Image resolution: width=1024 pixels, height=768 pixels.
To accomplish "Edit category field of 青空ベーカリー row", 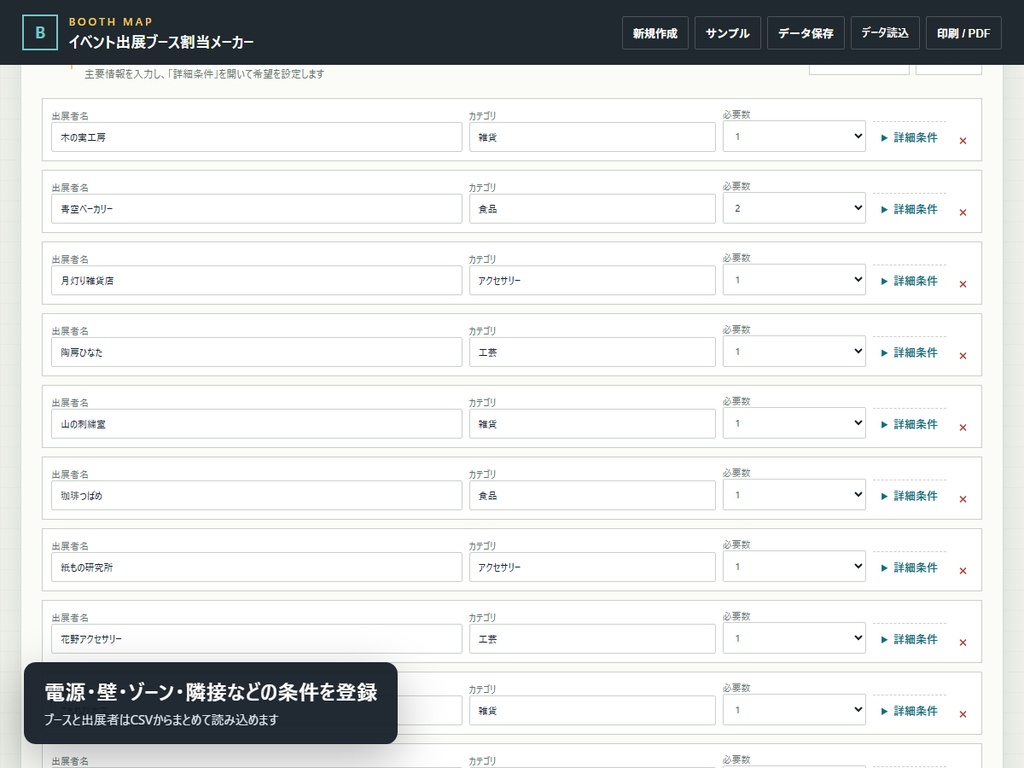I will (592, 209).
